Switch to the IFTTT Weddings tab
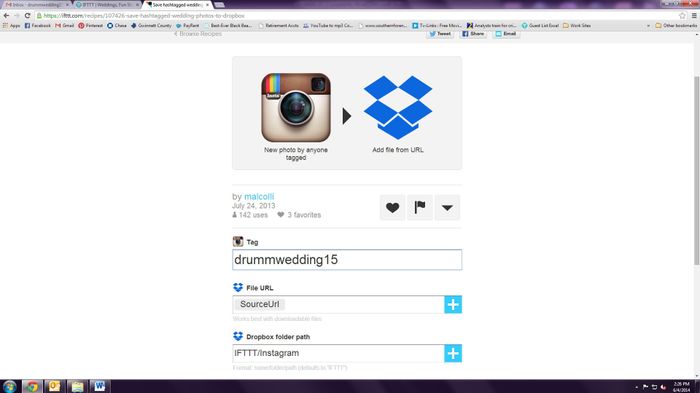Screen dimensions: 700x393 click(107, 4)
